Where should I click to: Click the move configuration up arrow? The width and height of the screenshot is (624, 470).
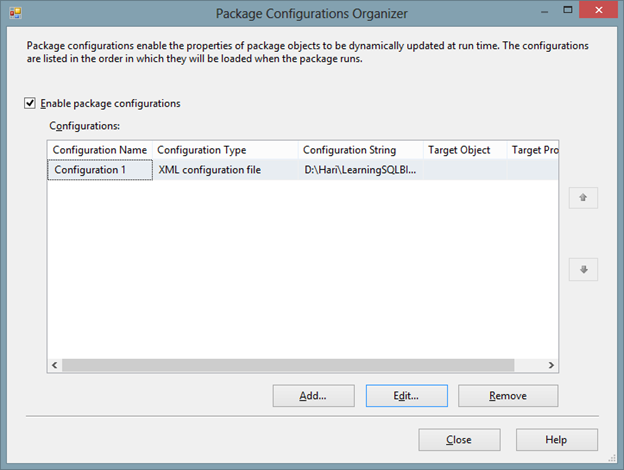point(583,198)
